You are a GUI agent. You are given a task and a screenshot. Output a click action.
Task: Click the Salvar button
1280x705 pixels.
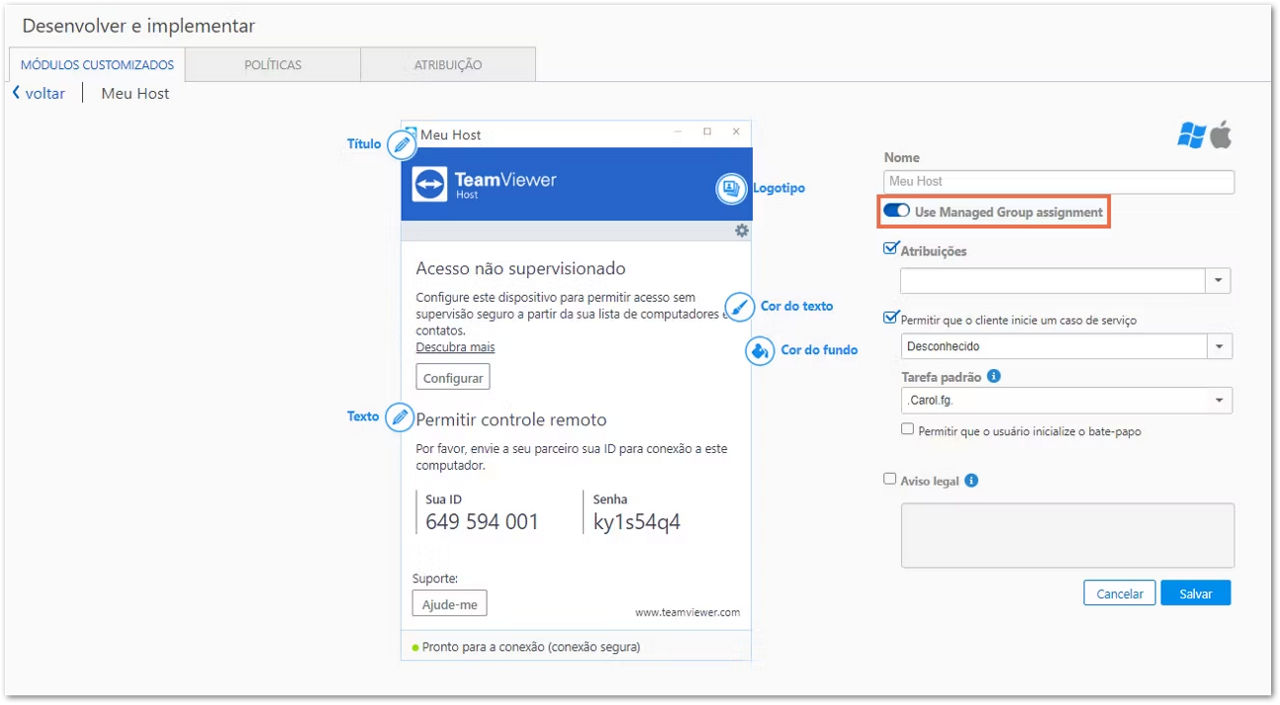point(1196,593)
